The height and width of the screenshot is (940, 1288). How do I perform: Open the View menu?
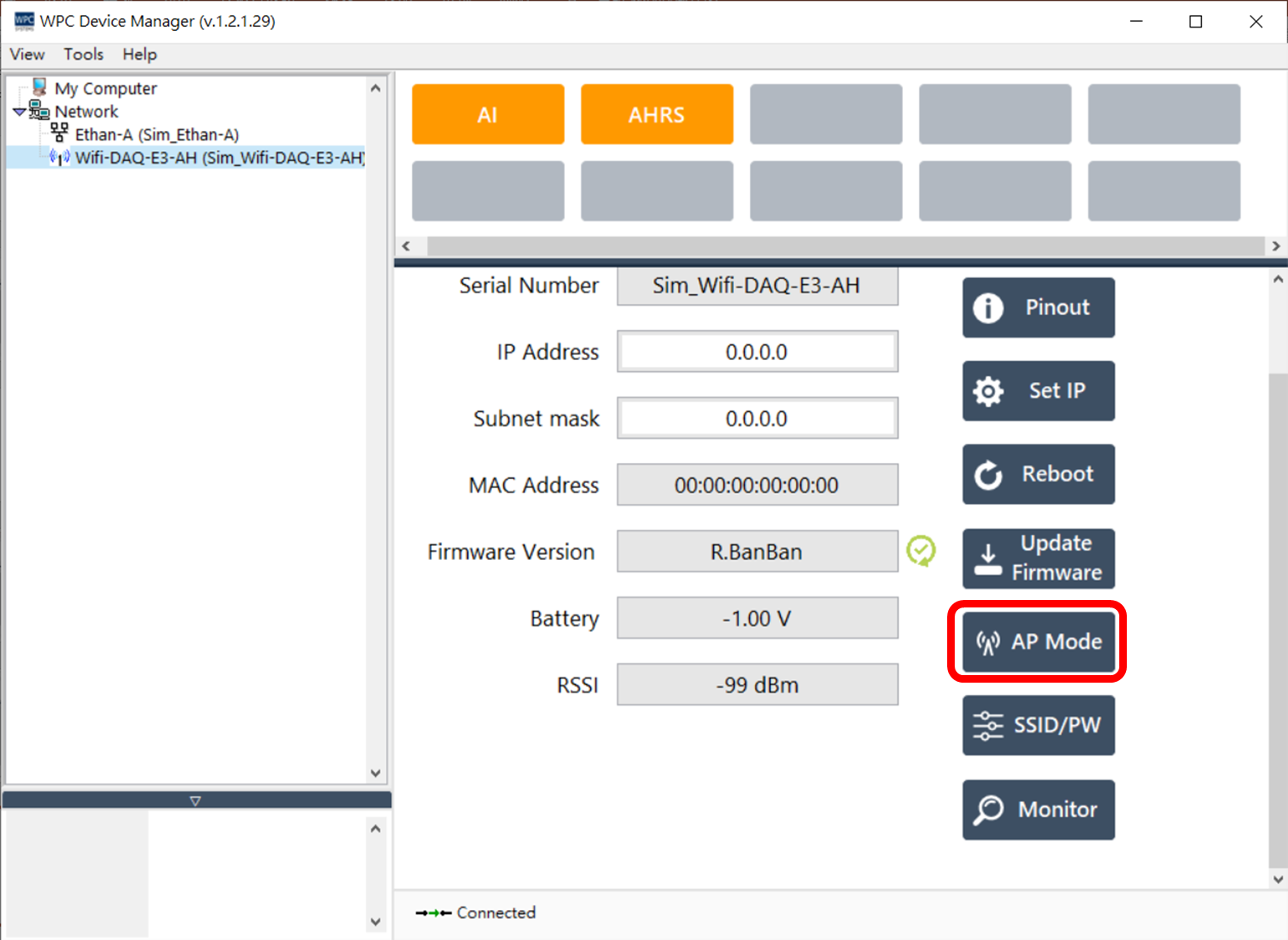[27, 54]
